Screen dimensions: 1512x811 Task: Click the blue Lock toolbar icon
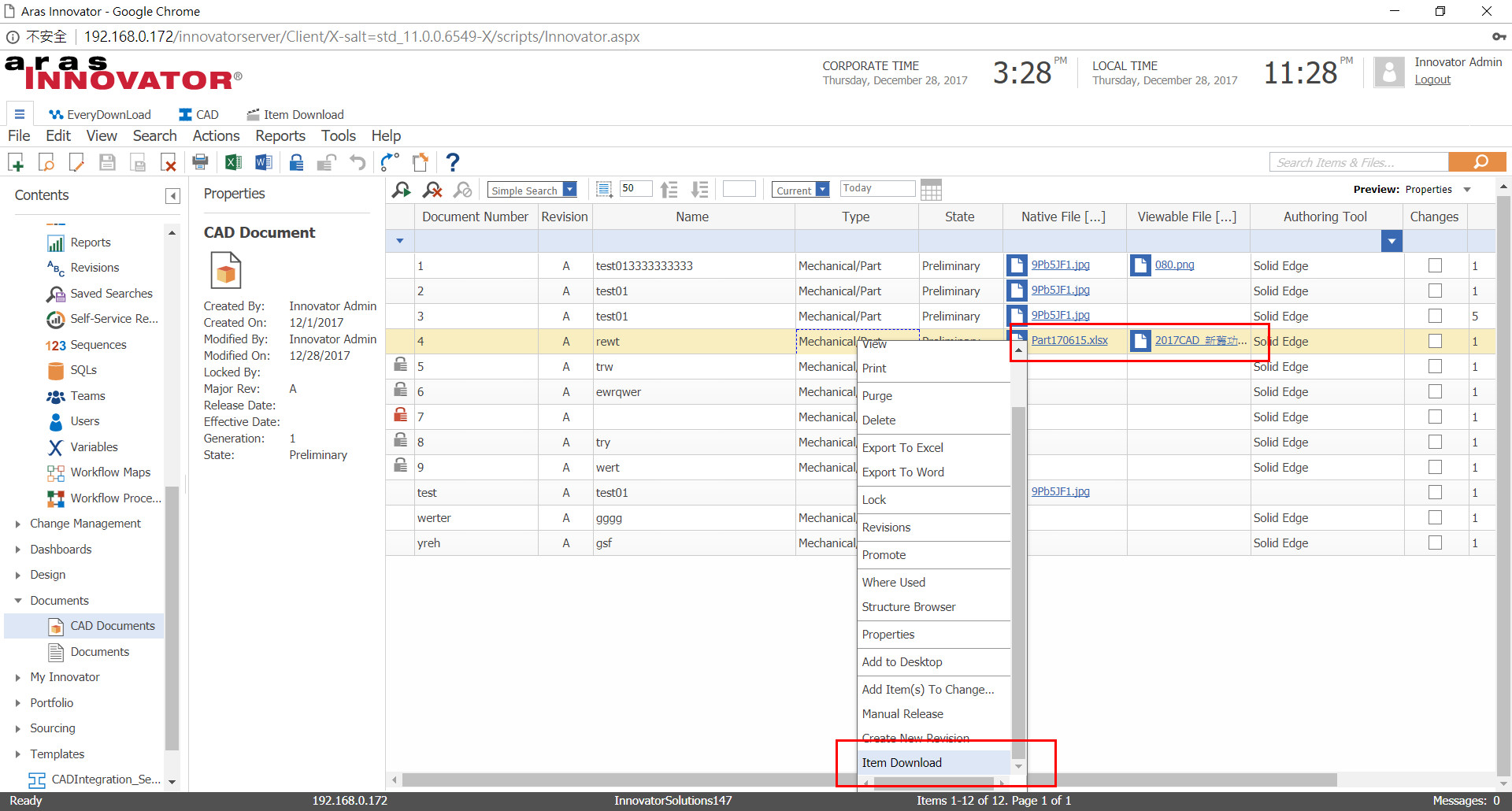pyautogui.click(x=296, y=162)
